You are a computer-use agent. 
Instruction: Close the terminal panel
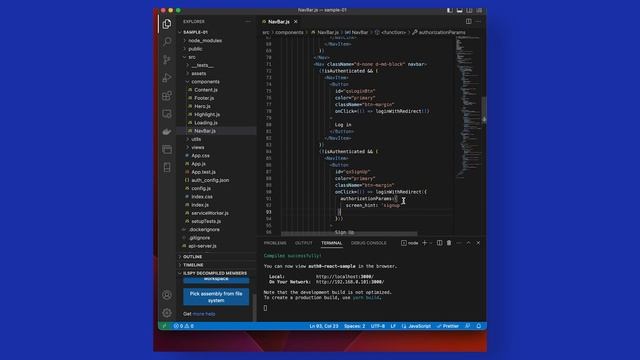(x=478, y=243)
